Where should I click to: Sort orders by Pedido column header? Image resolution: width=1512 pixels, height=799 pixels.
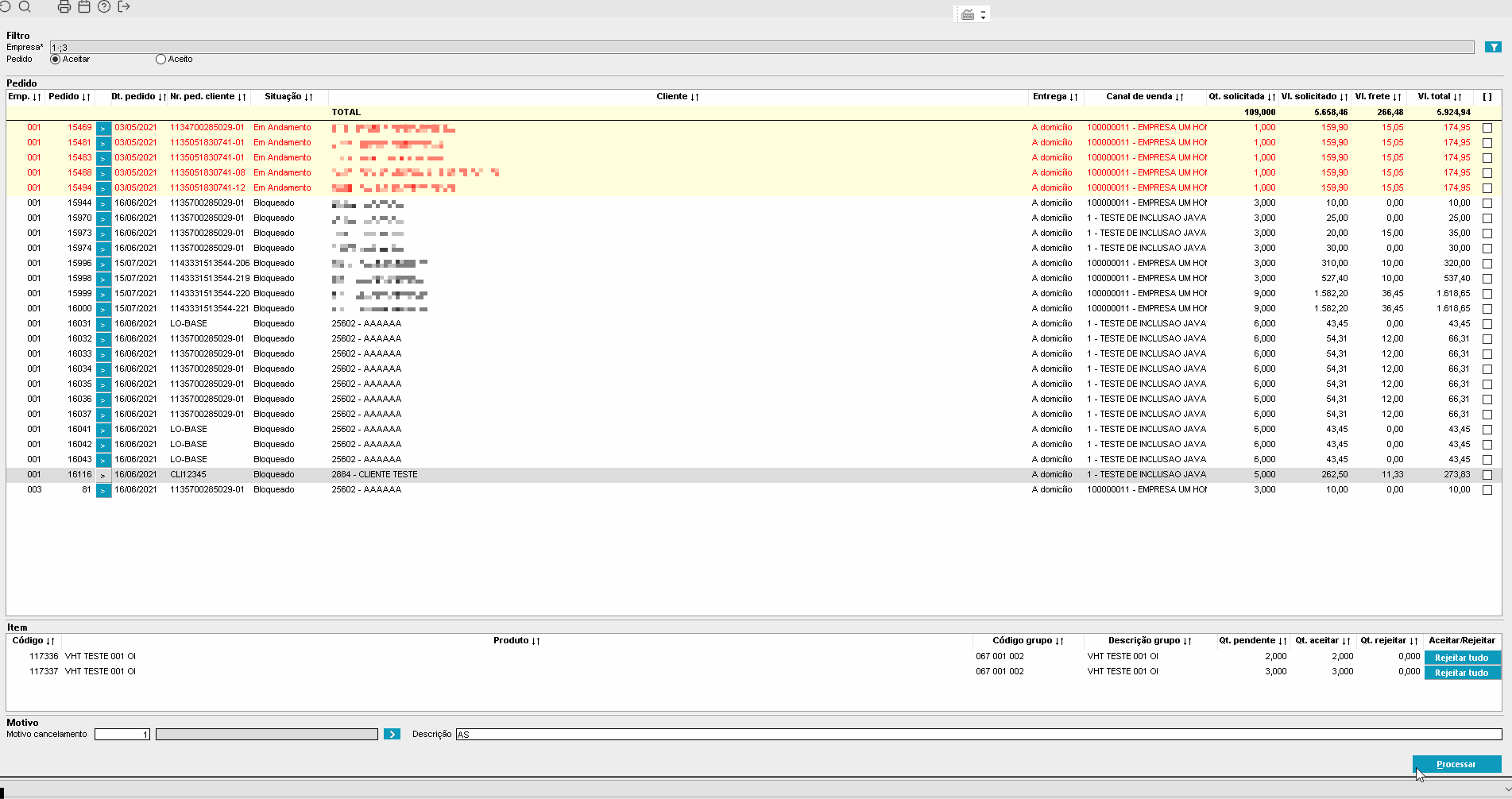[x=69, y=97]
